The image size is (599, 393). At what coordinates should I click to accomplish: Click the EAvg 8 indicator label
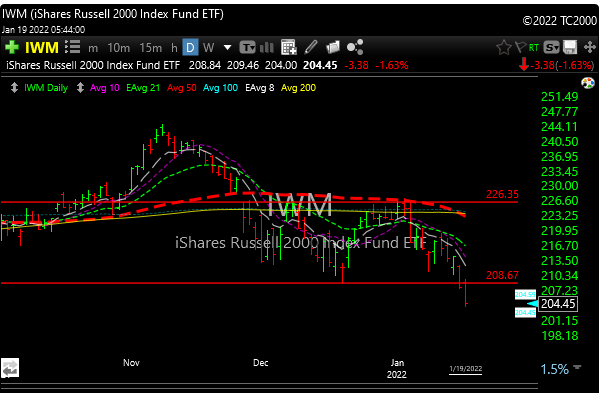260,88
